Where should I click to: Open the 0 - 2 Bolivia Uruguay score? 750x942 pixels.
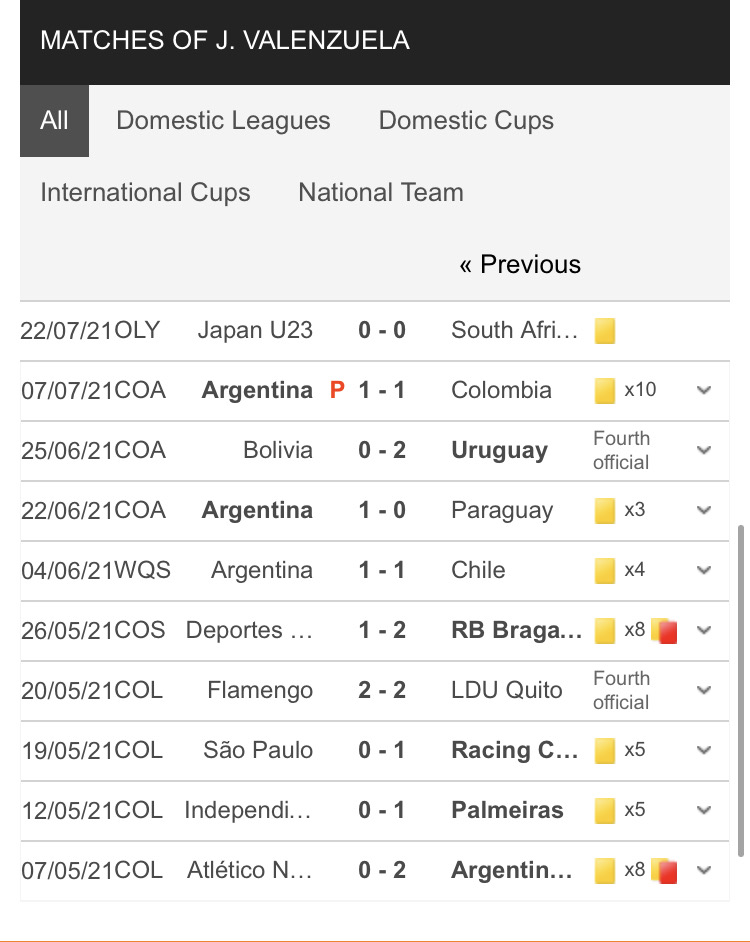click(382, 450)
